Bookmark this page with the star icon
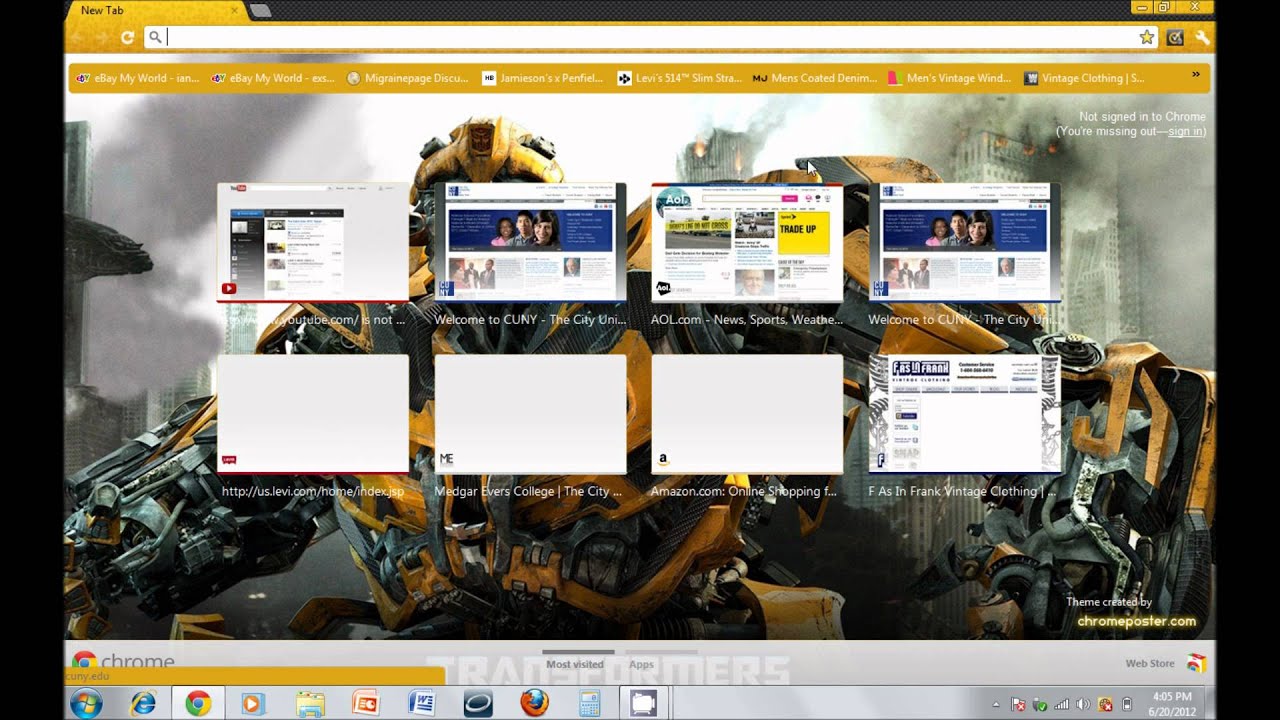Screen dimensions: 1280x720 [x=1147, y=37]
